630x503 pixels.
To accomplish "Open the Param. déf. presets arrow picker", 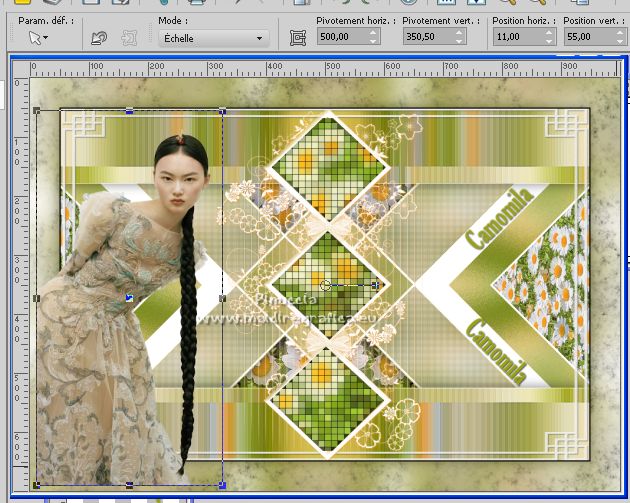I will coord(38,38).
